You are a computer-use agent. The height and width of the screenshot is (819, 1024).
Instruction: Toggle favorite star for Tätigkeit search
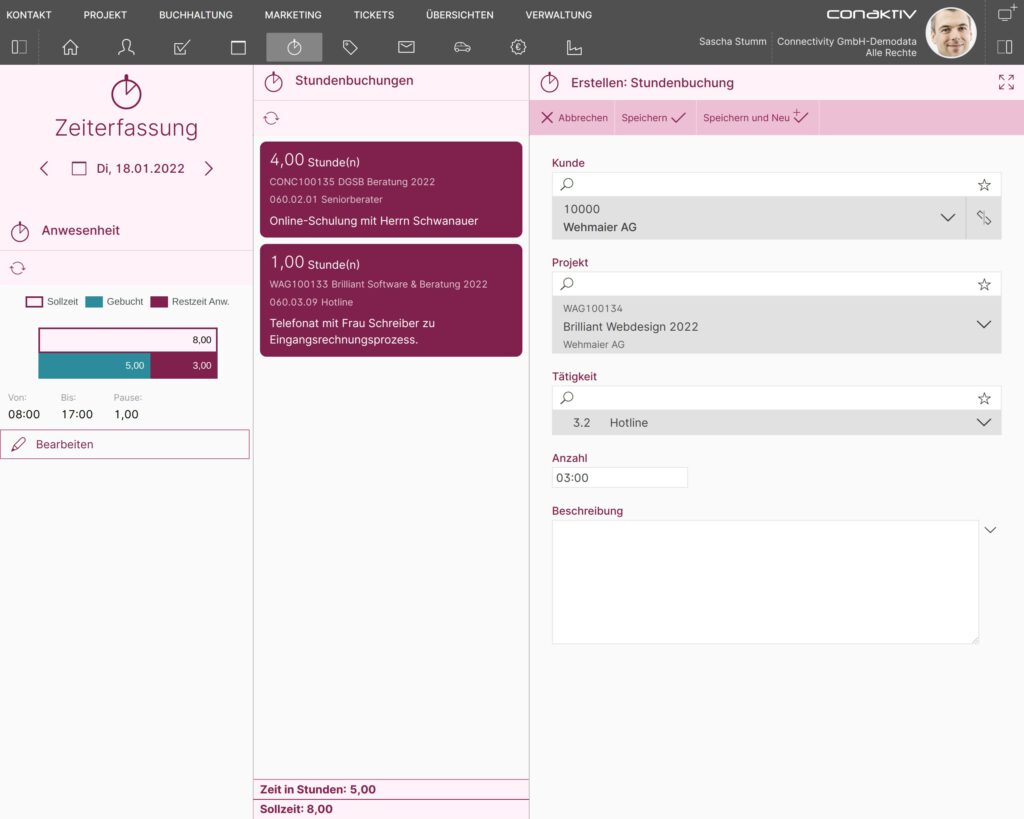(984, 398)
